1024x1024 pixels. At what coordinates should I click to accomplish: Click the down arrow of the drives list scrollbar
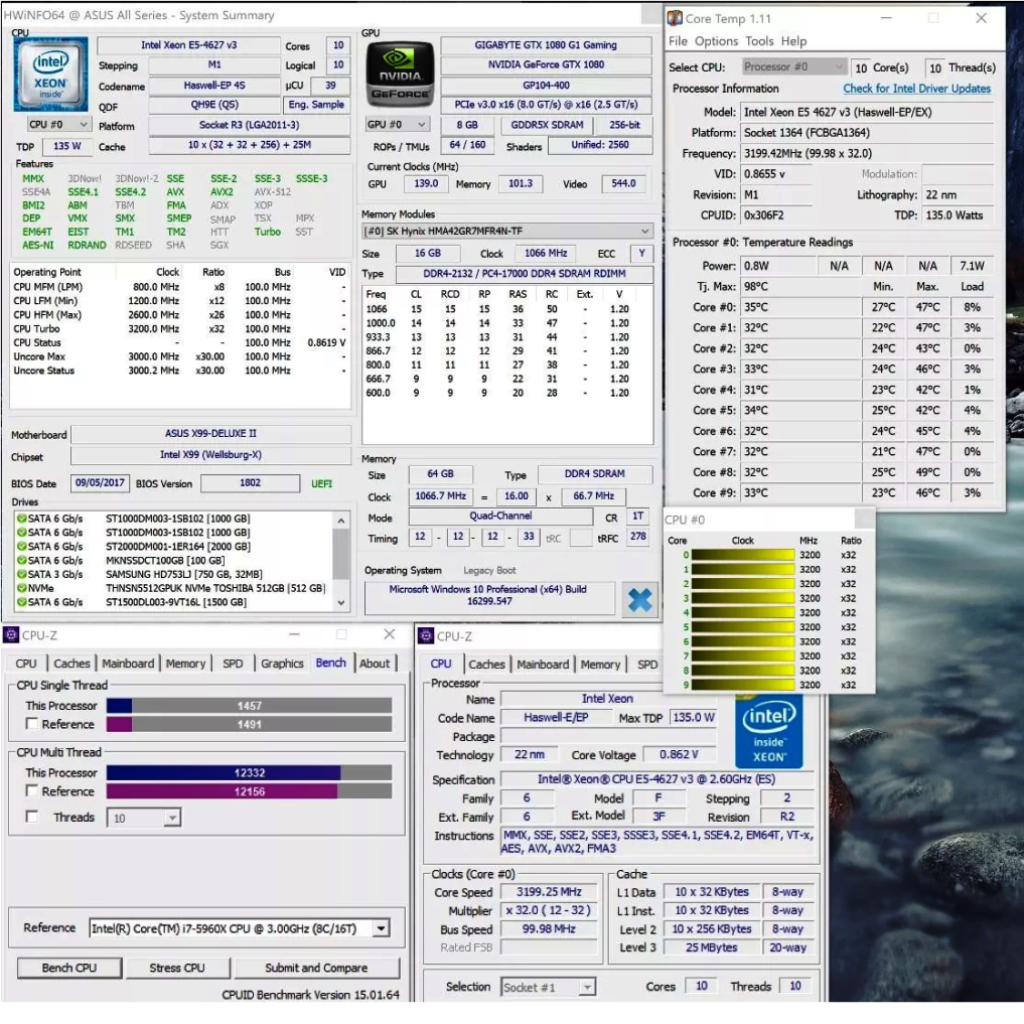pyautogui.click(x=341, y=603)
